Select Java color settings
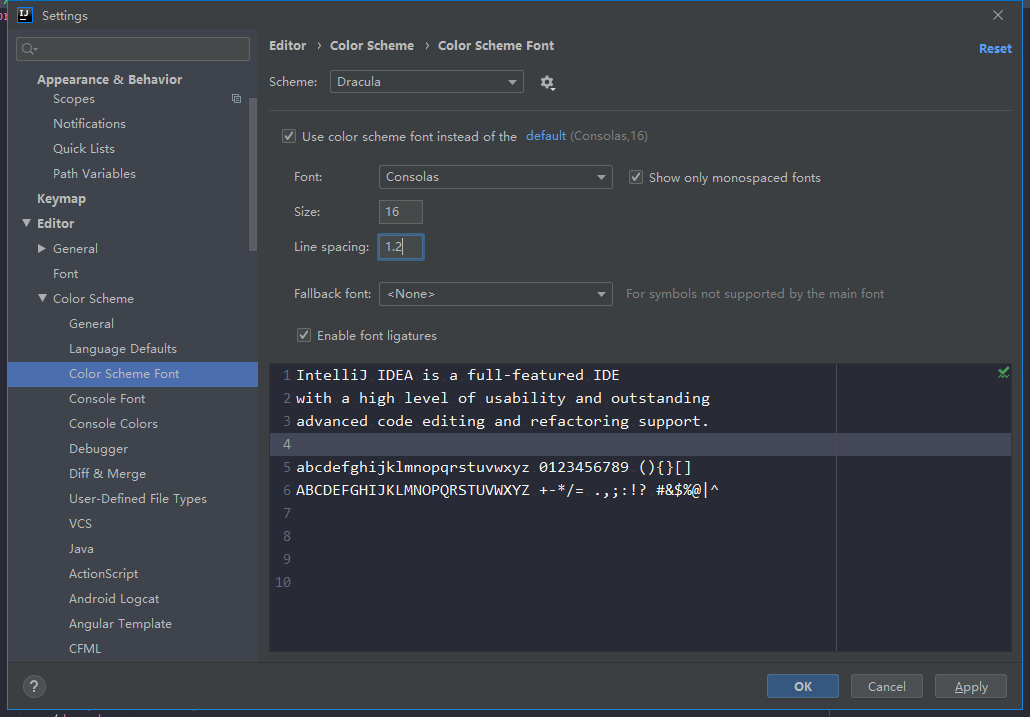This screenshot has height=717, width=1030. click(81, 548)
